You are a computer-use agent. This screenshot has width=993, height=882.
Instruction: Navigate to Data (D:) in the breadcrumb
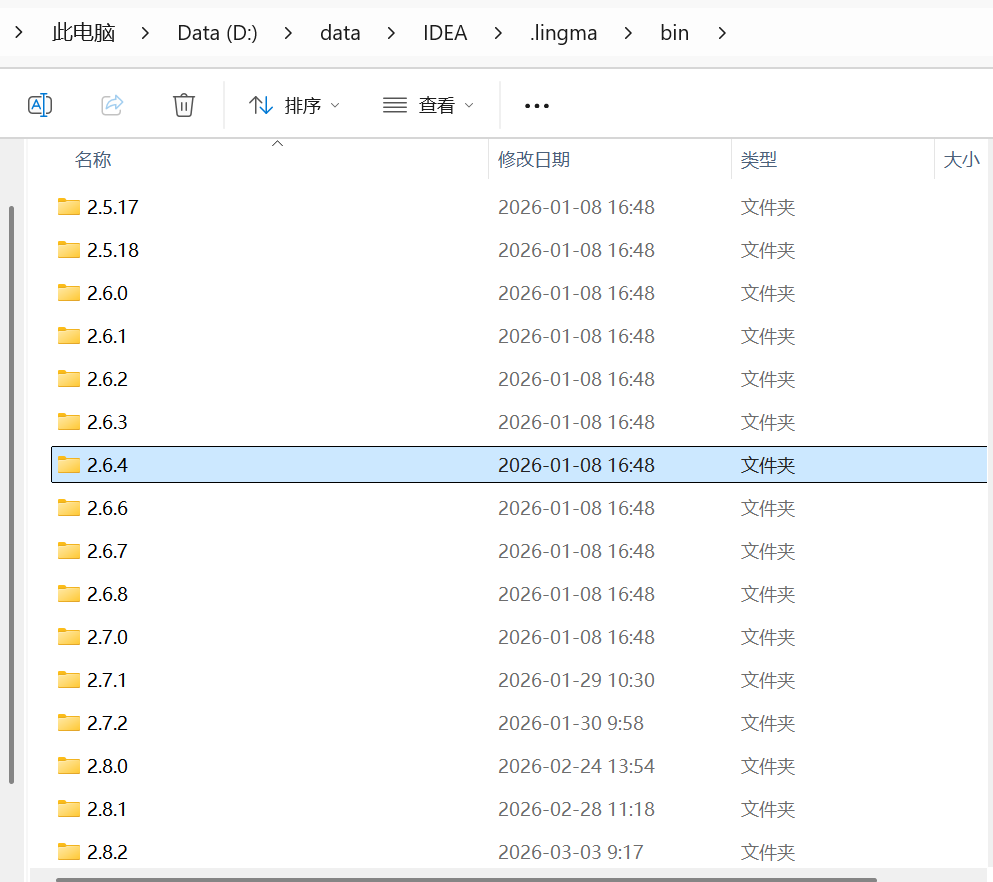click(x=217, y=32)
